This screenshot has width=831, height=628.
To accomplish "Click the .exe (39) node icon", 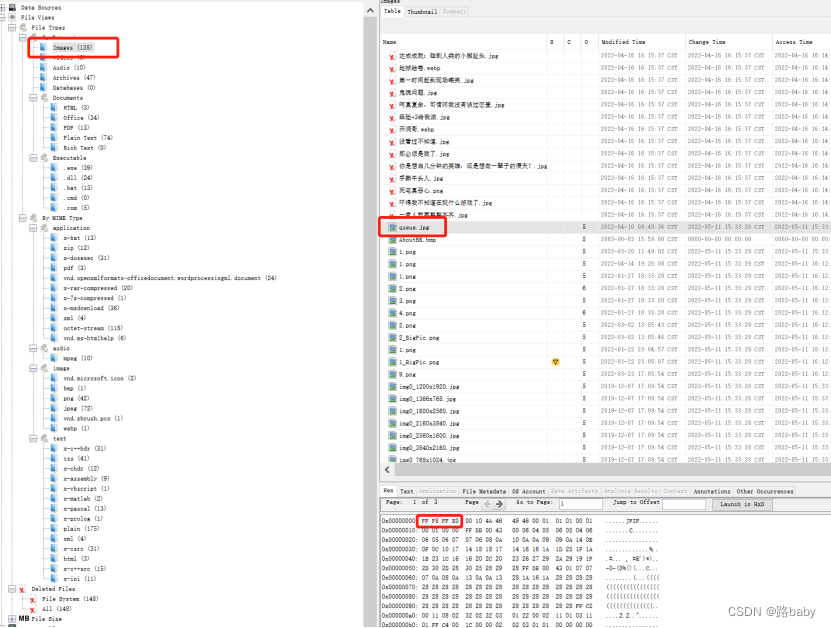I will (x=54, y=168).
